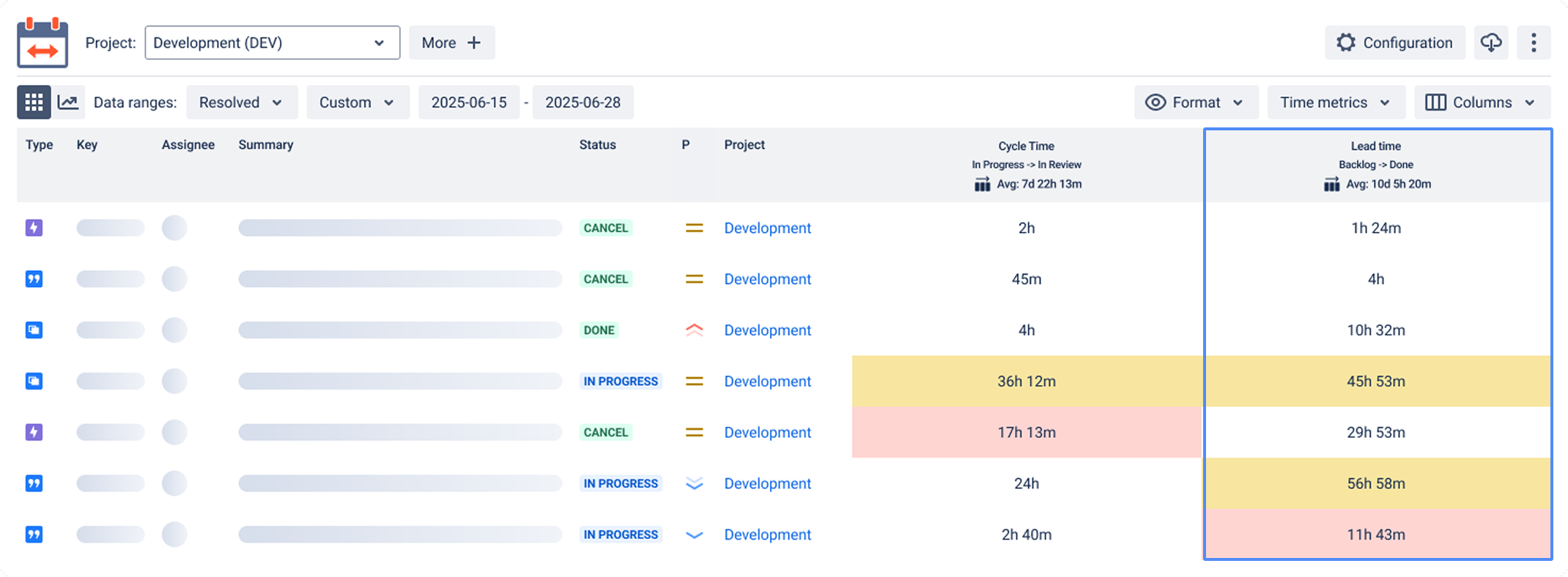Click the yellow 56h 58m lead time cell
This screenshot has height=577, width=1568.
pos(1377,483)
